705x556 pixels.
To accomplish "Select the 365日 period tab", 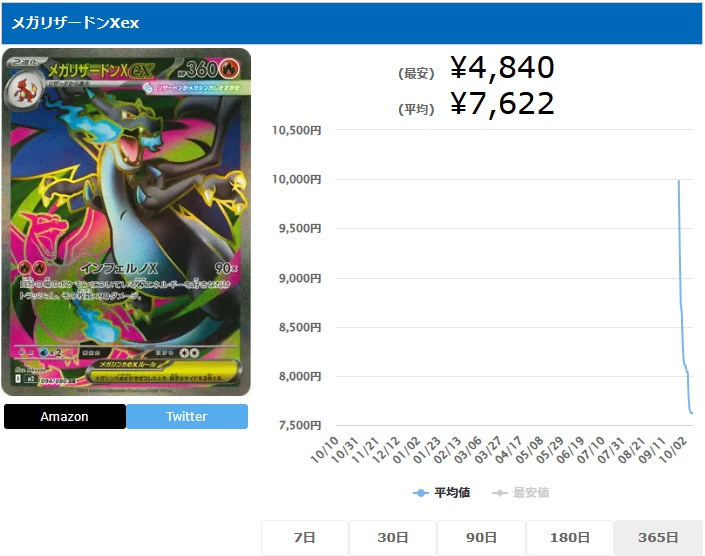I will click(658, 537).
